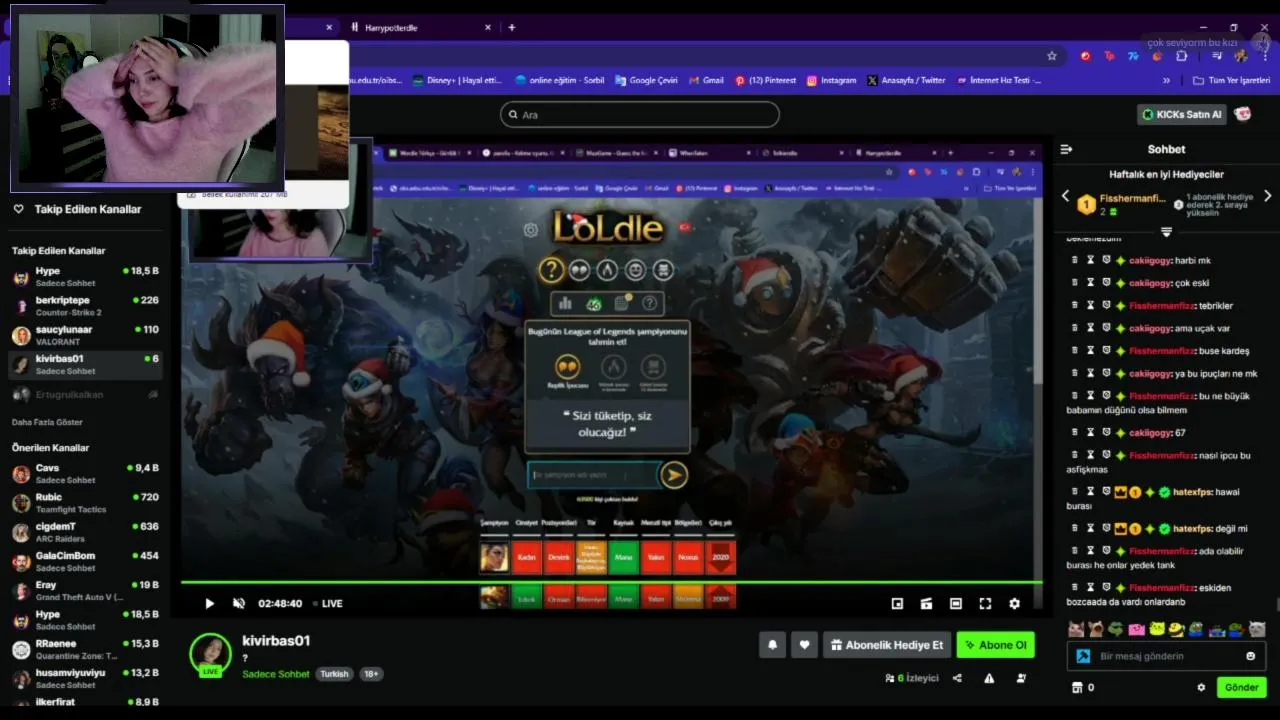
Task: Show the previous weekly gifter
Action: (1065, 197)
